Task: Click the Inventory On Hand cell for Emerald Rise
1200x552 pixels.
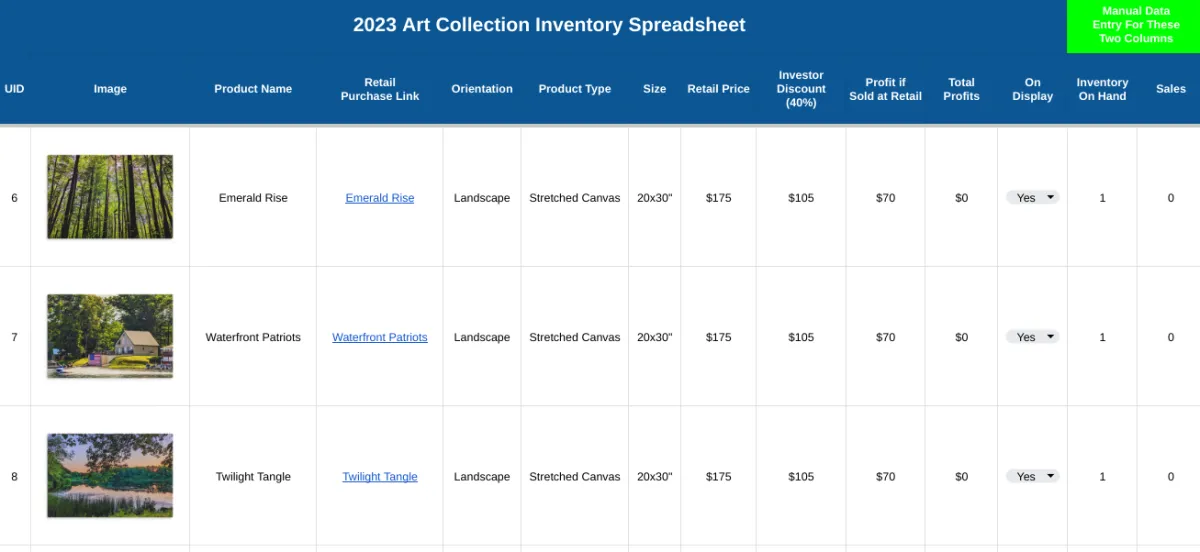Action: coord(1102,198)
